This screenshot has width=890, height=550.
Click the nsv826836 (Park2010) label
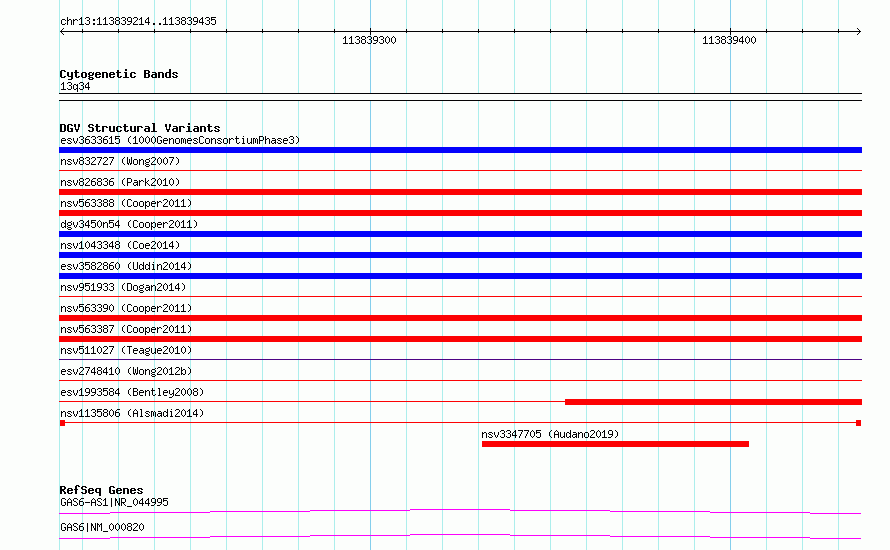pyautogui.click(x=120, y=182)
